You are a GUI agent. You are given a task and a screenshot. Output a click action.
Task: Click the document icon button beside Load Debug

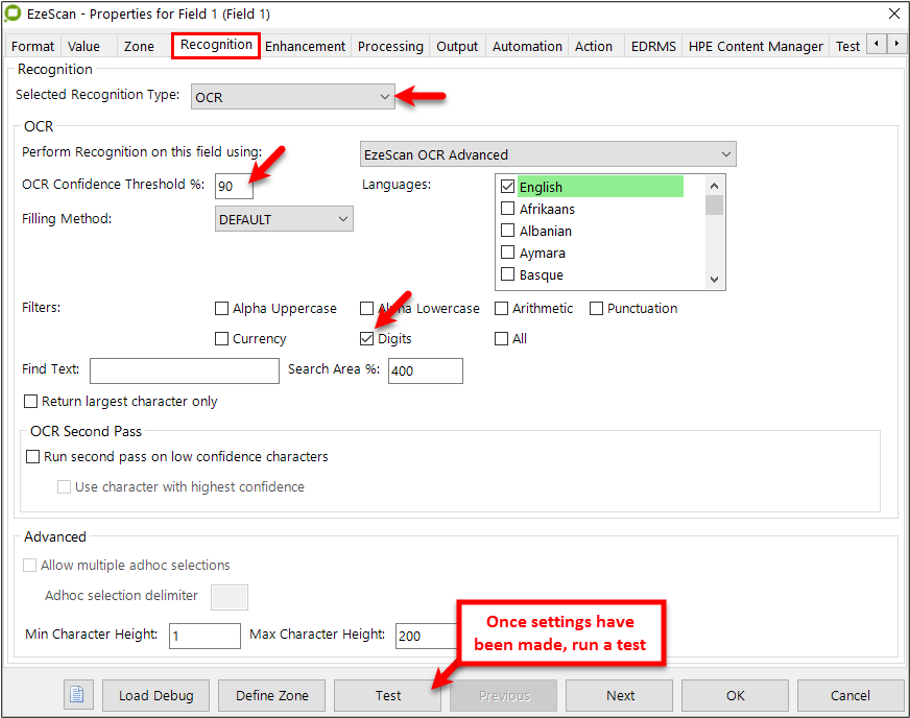tap(78, 695)
